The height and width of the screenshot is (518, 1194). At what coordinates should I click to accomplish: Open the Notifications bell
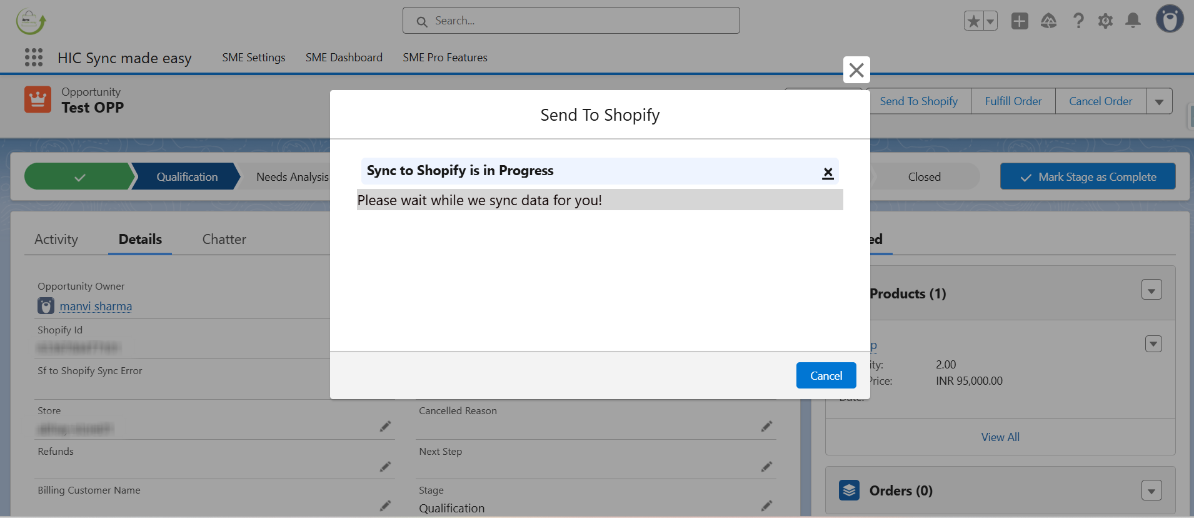[x=1133, y=21]
